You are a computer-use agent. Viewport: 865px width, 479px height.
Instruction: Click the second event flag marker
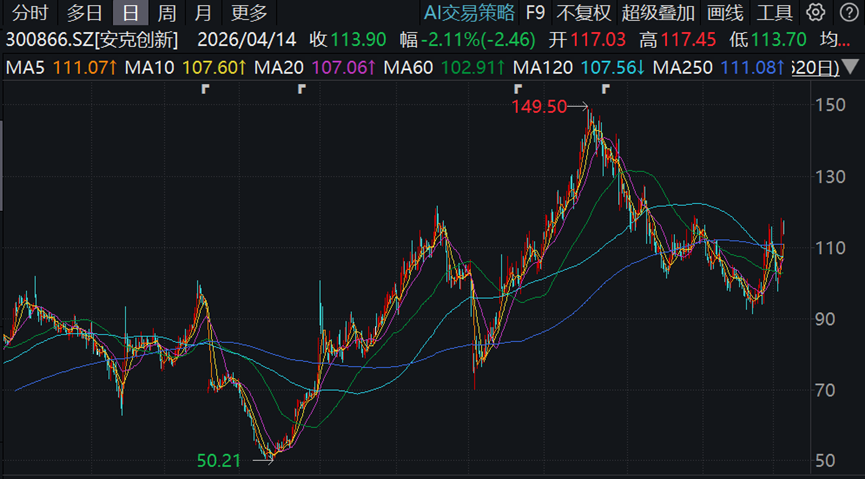301,88
